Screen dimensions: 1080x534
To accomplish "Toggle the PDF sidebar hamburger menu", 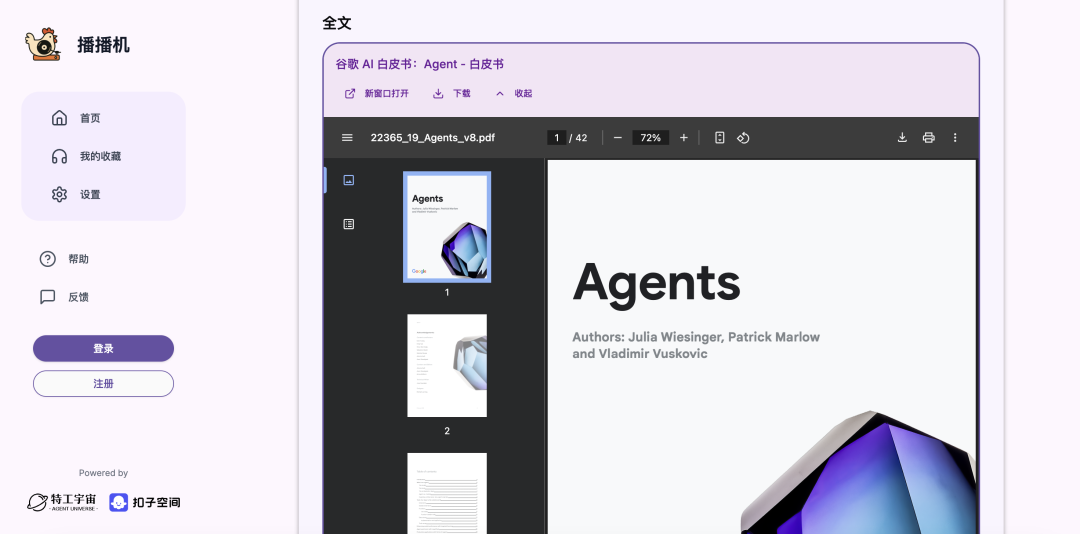I will [347, 138].
